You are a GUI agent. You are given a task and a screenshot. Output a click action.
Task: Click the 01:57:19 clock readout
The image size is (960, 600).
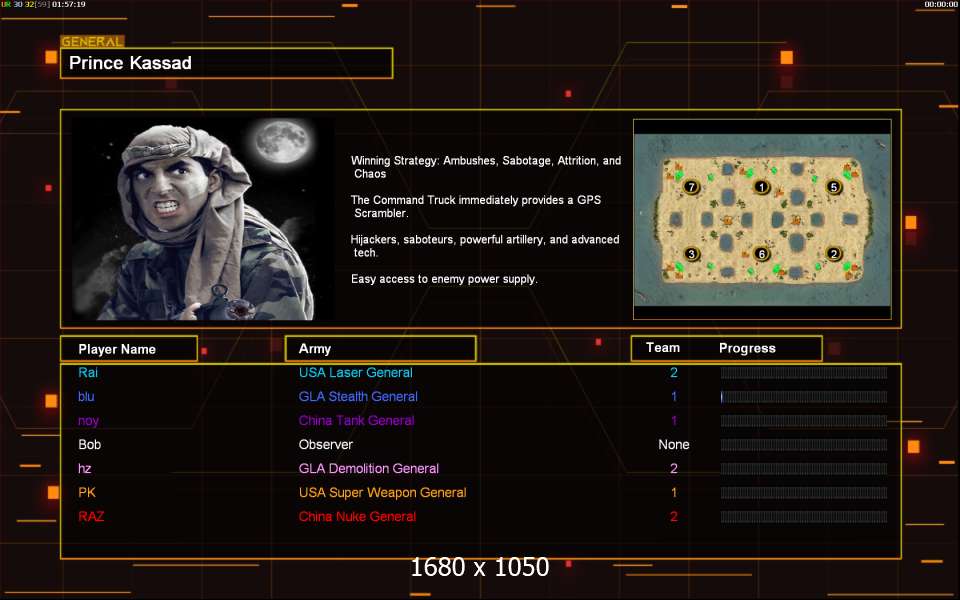pos(69,4)
